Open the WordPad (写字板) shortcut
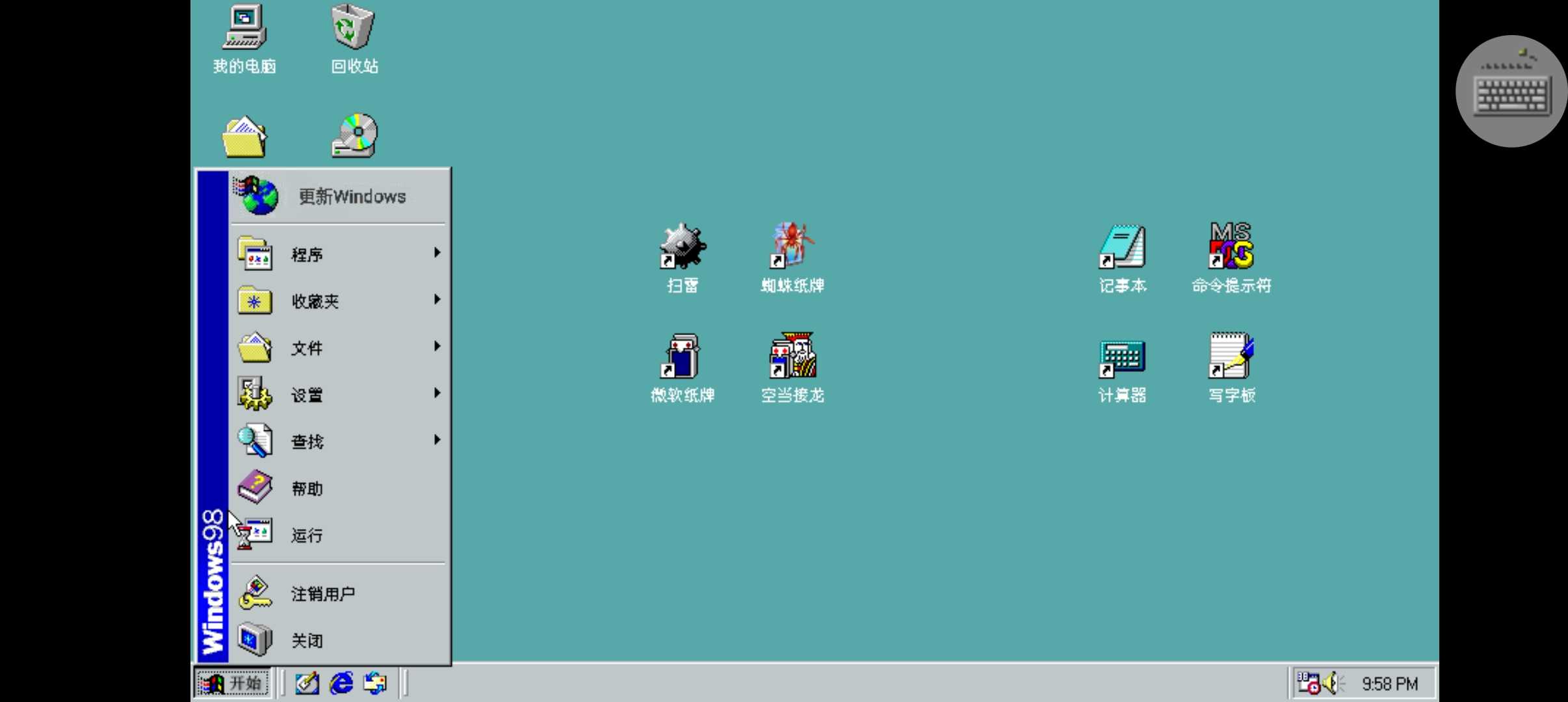The height and width of the screenshot is (702, 1568). click(1231, 367)
